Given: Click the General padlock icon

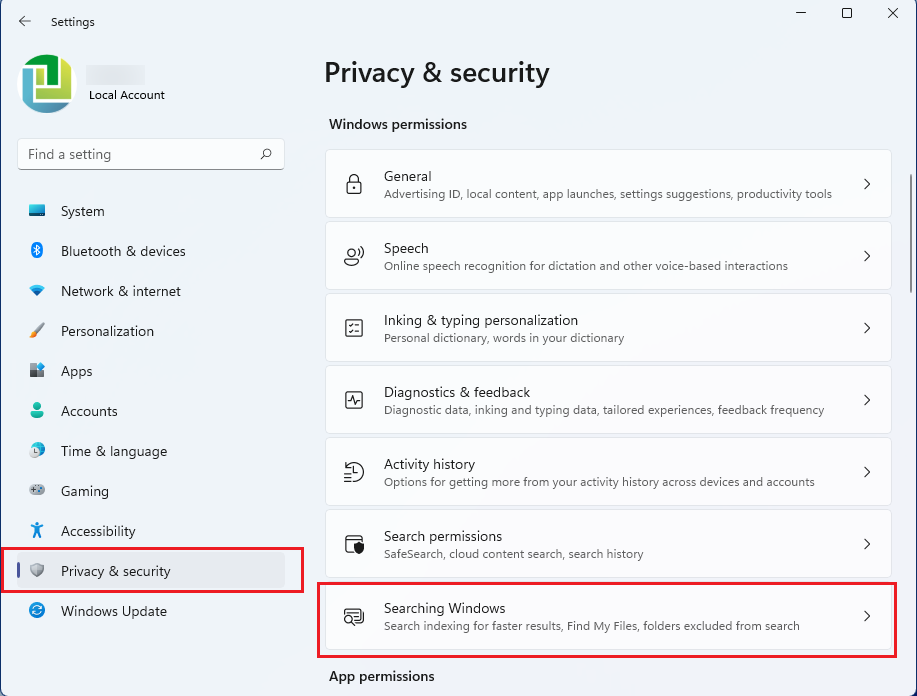Looking at the screenshot, I should click(354, 184).
